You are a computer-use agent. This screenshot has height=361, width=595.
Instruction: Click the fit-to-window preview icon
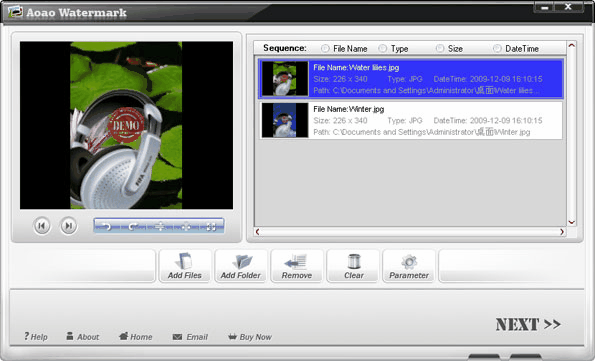coord(211,227)
